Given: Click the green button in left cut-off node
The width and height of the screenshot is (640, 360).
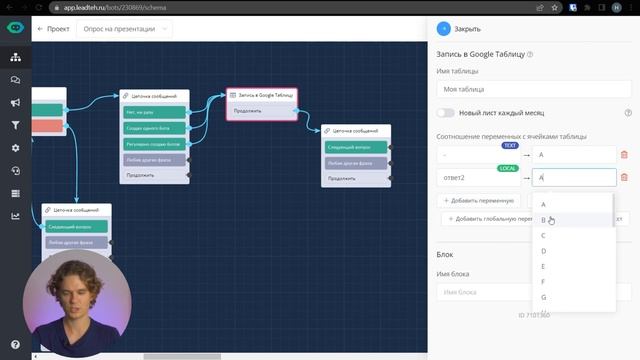Looking at the screenshot, I should (x=47, y=110).
